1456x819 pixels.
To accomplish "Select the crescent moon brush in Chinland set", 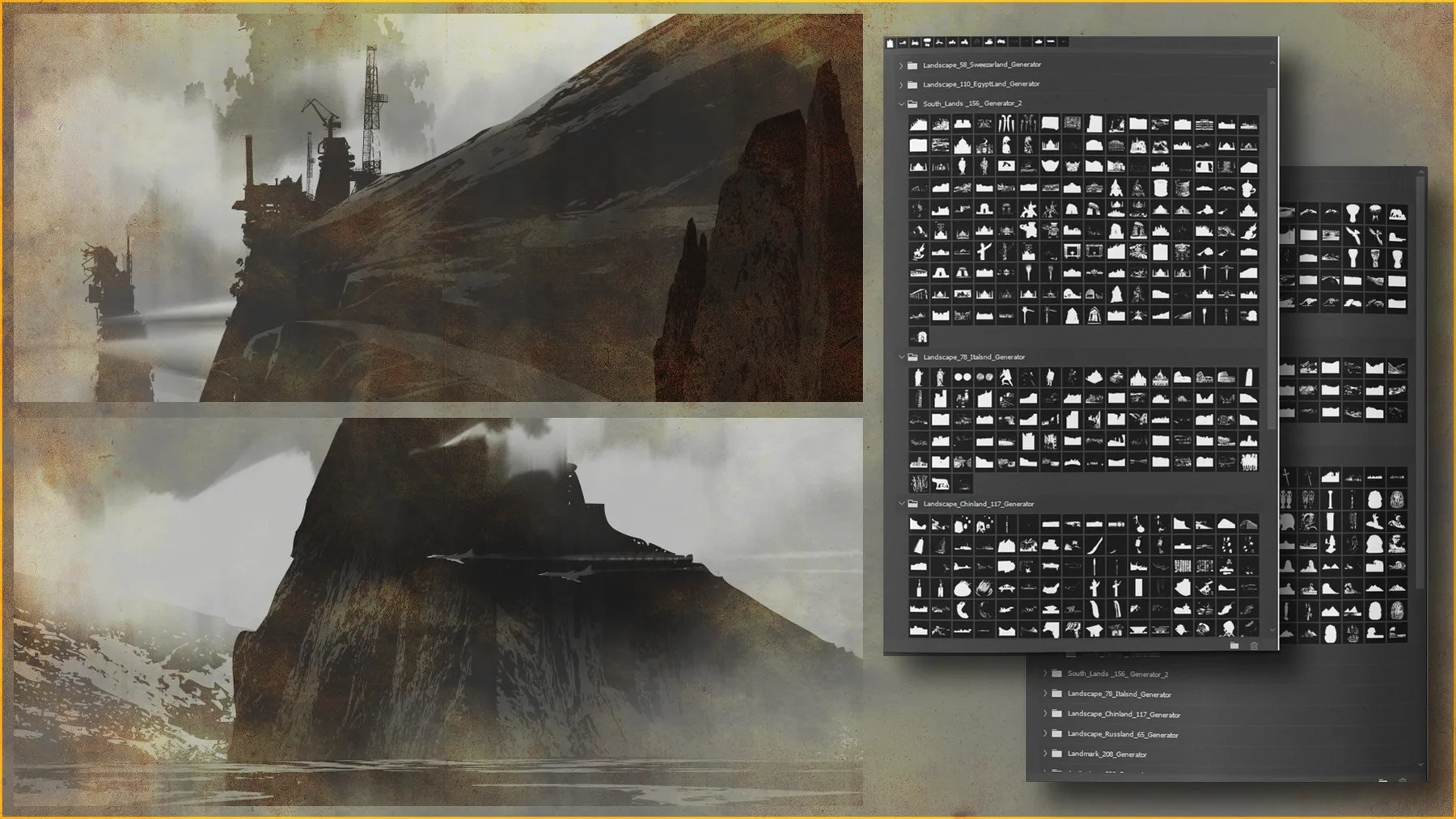I will click(x=962, y=610).
